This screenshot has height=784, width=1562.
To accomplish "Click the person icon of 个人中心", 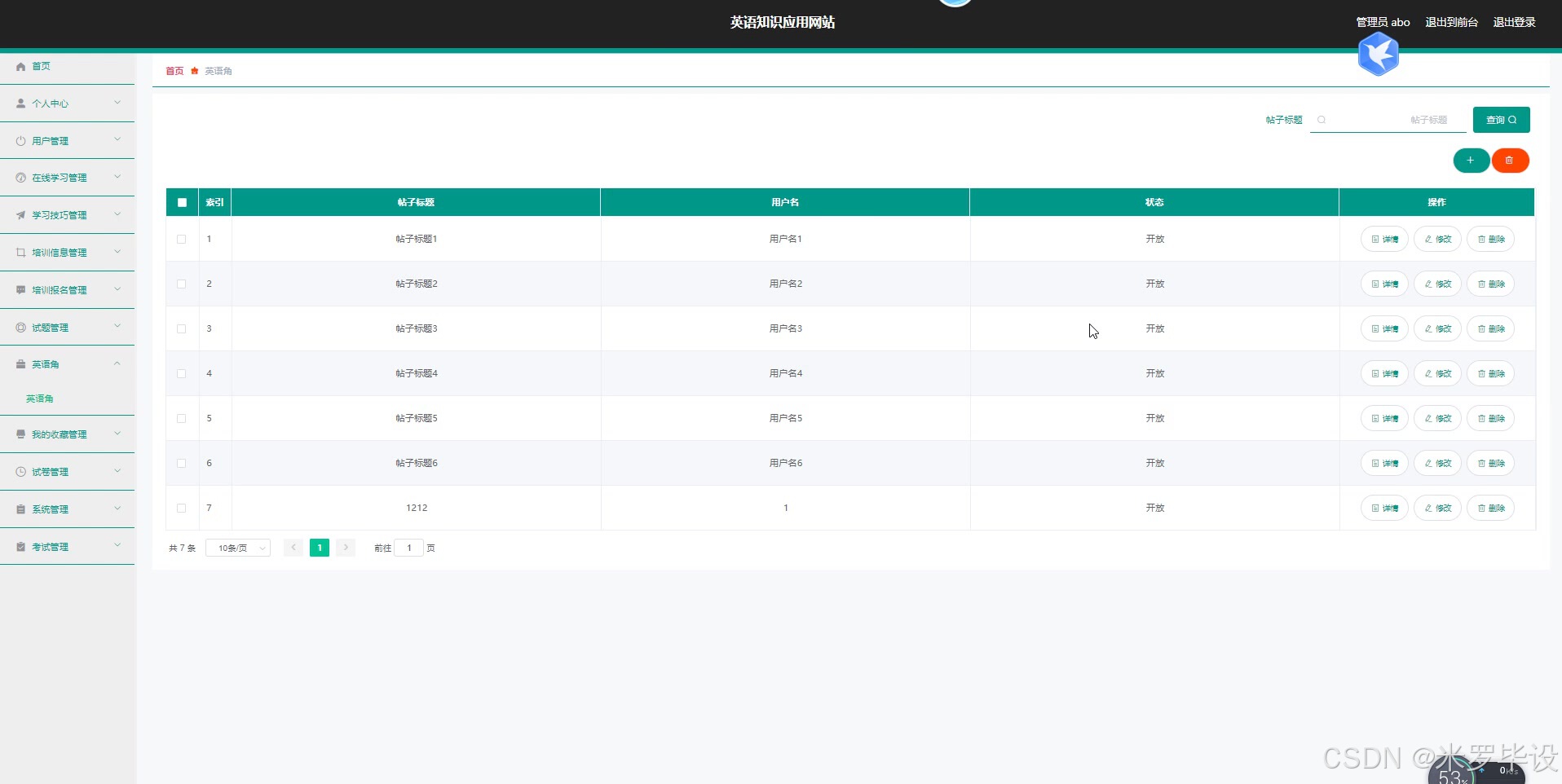I will coord(21,104).
